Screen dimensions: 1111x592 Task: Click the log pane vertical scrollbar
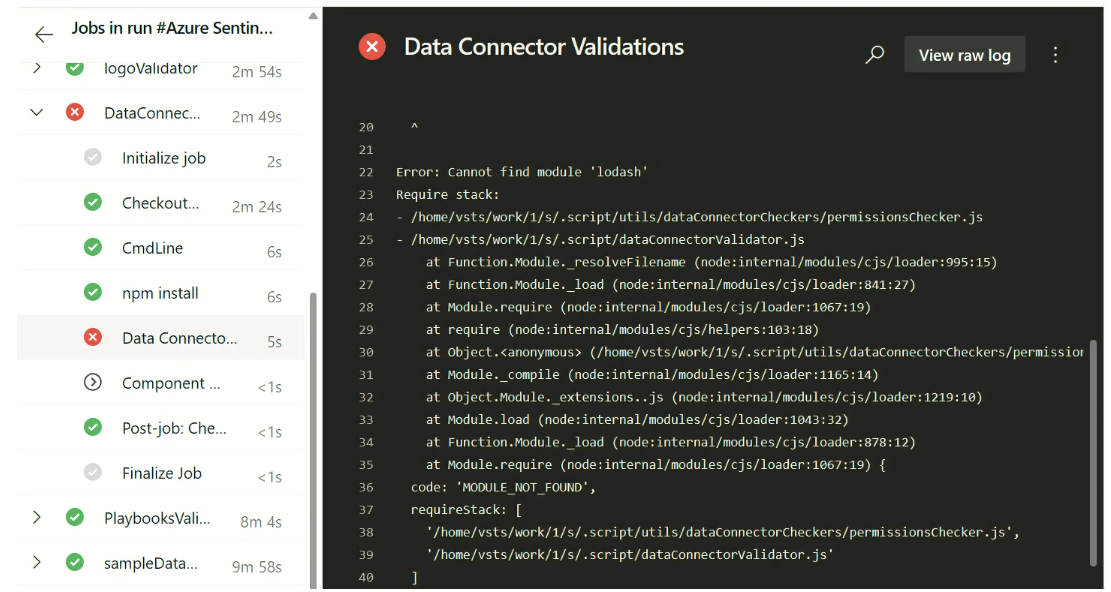pos(1092,453)
